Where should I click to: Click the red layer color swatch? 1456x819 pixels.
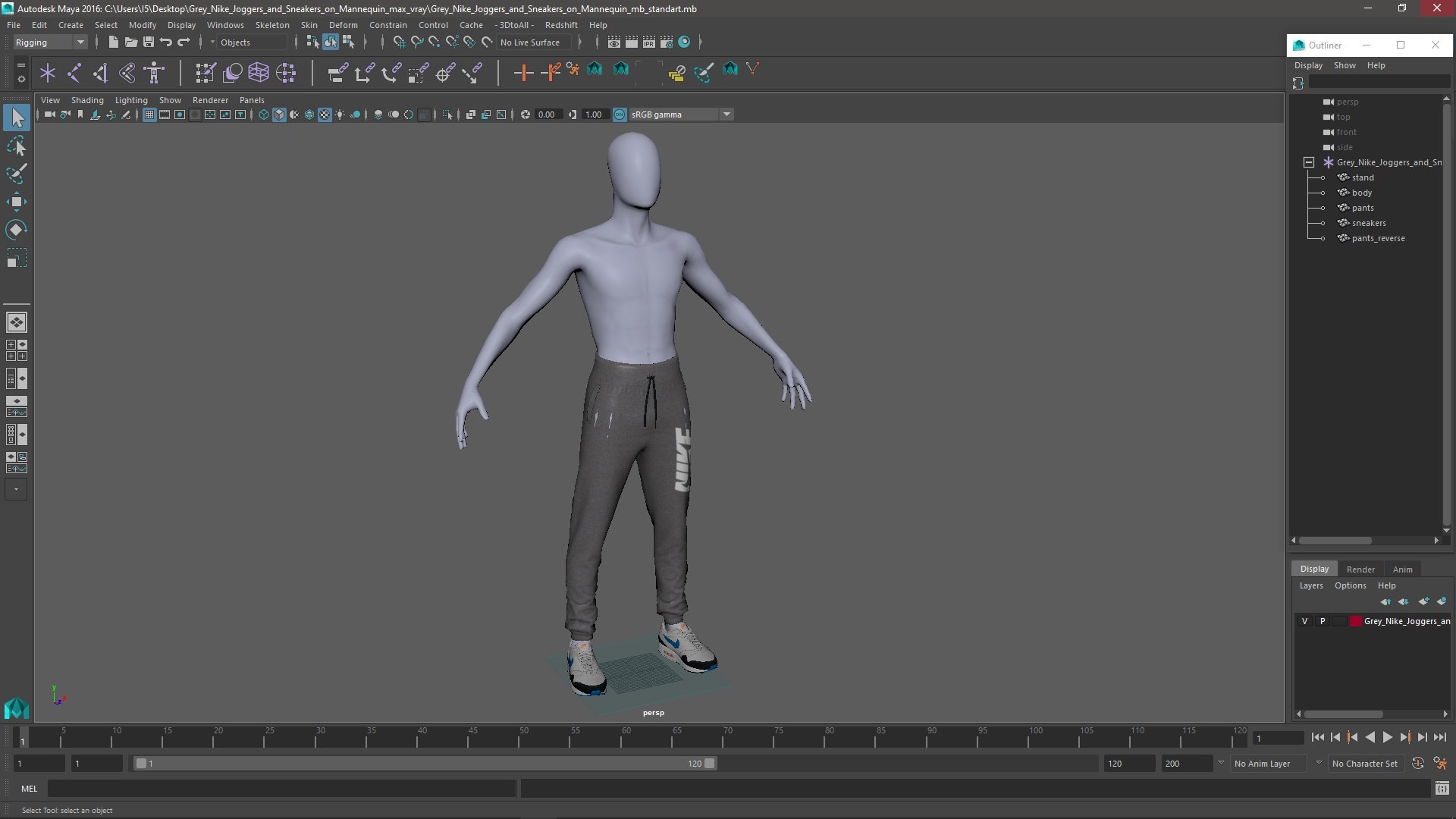pos(1355,621)
